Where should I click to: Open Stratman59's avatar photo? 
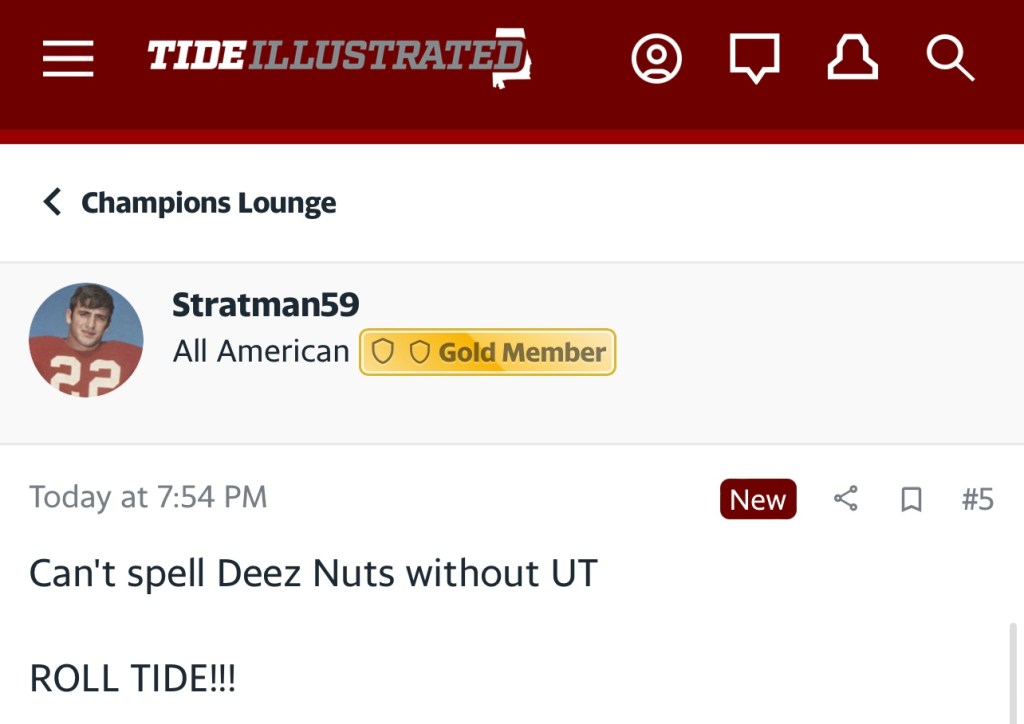86,340
